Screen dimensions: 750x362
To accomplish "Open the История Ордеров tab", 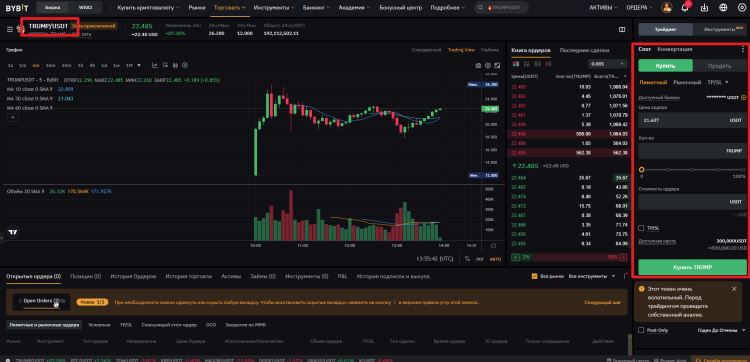I will point(133,276).
